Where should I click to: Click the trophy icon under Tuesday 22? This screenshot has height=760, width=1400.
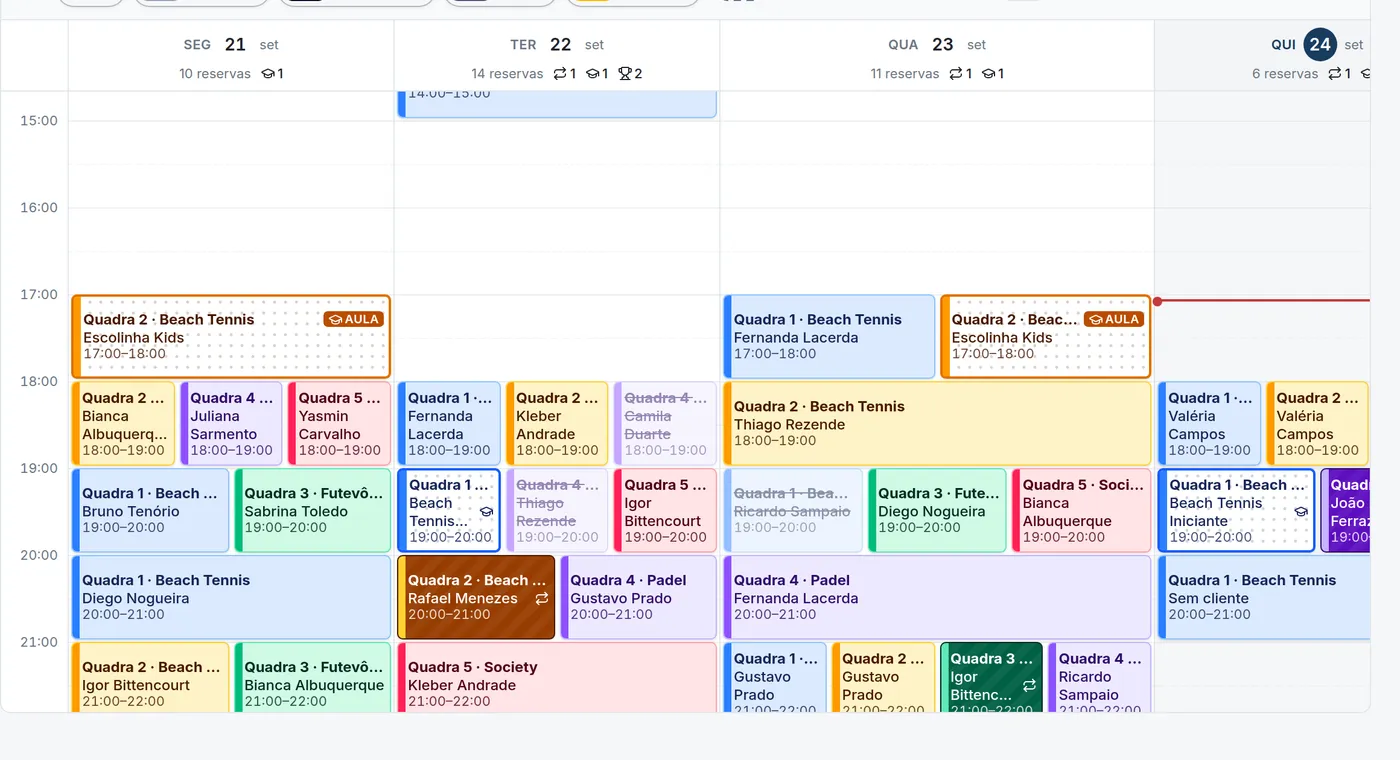coord(625,73)
